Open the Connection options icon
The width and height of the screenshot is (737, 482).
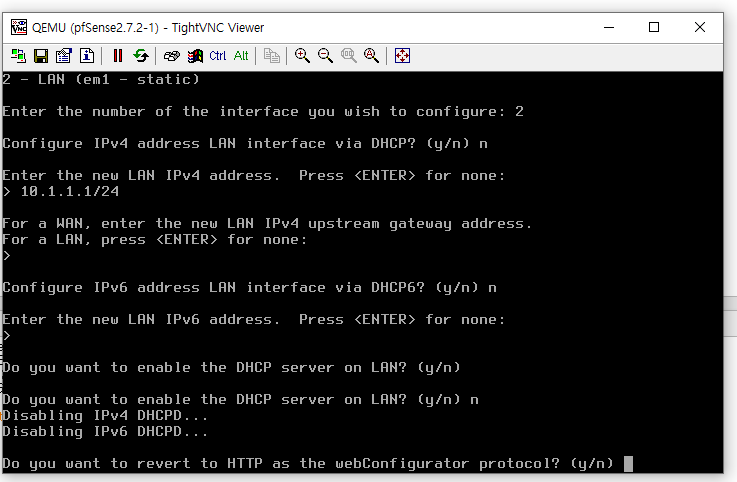(63, 56)
